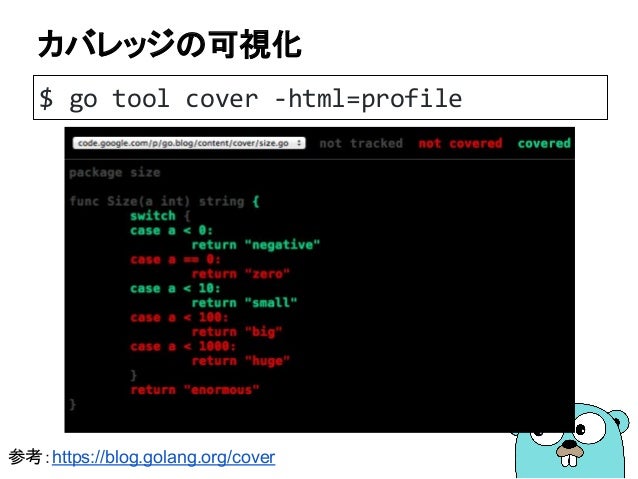Click the return "negative" line
The image size is (638, 479).
(256, 245)
